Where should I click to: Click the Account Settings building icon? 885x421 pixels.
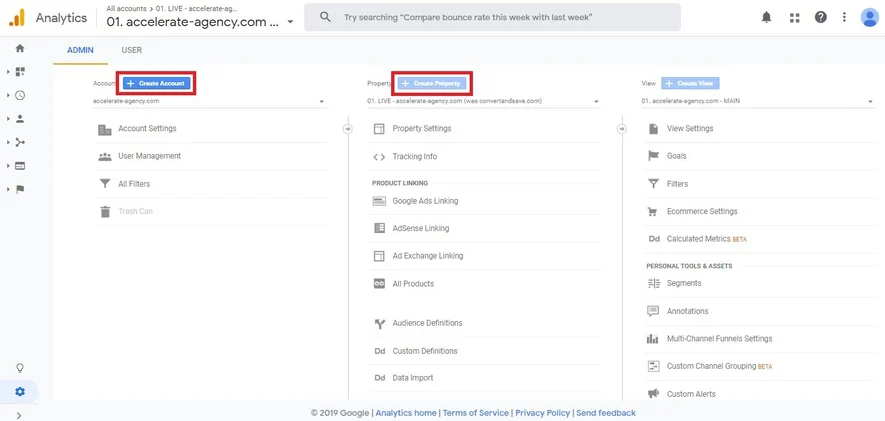105,130
